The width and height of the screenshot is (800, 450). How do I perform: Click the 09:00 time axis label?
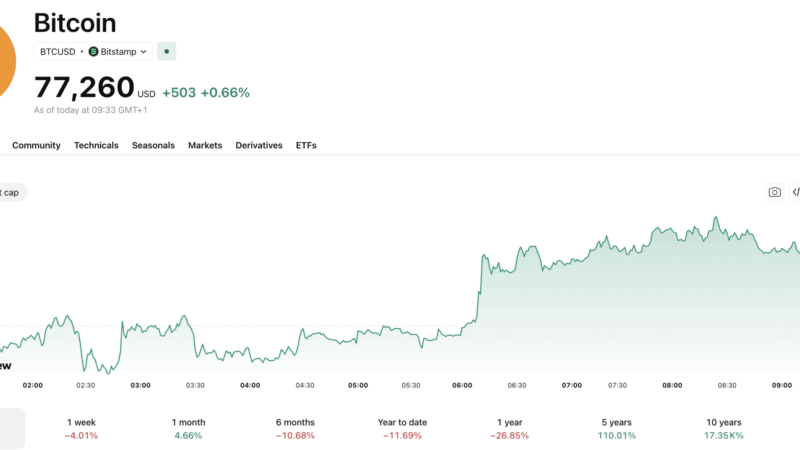click(782, 385)
